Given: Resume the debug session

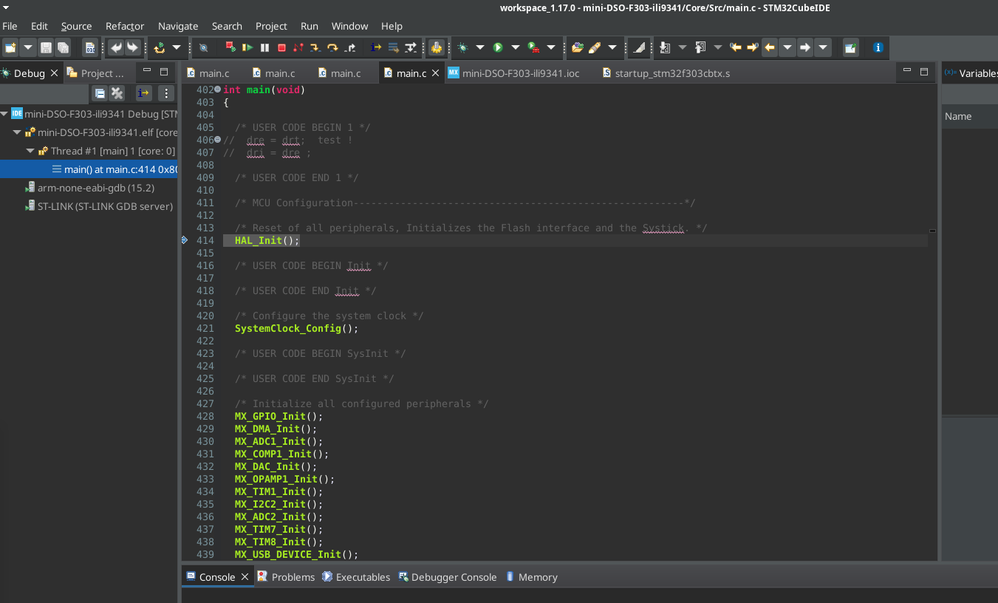Looking at the screenshot, I should (248, 48).
